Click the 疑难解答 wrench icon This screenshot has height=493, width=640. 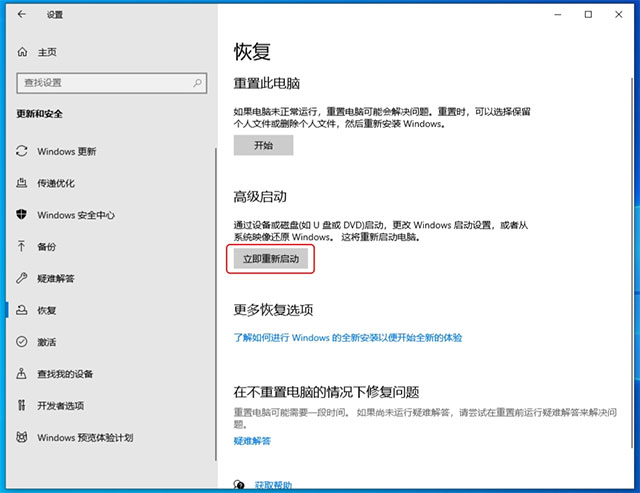click(22, 278)
